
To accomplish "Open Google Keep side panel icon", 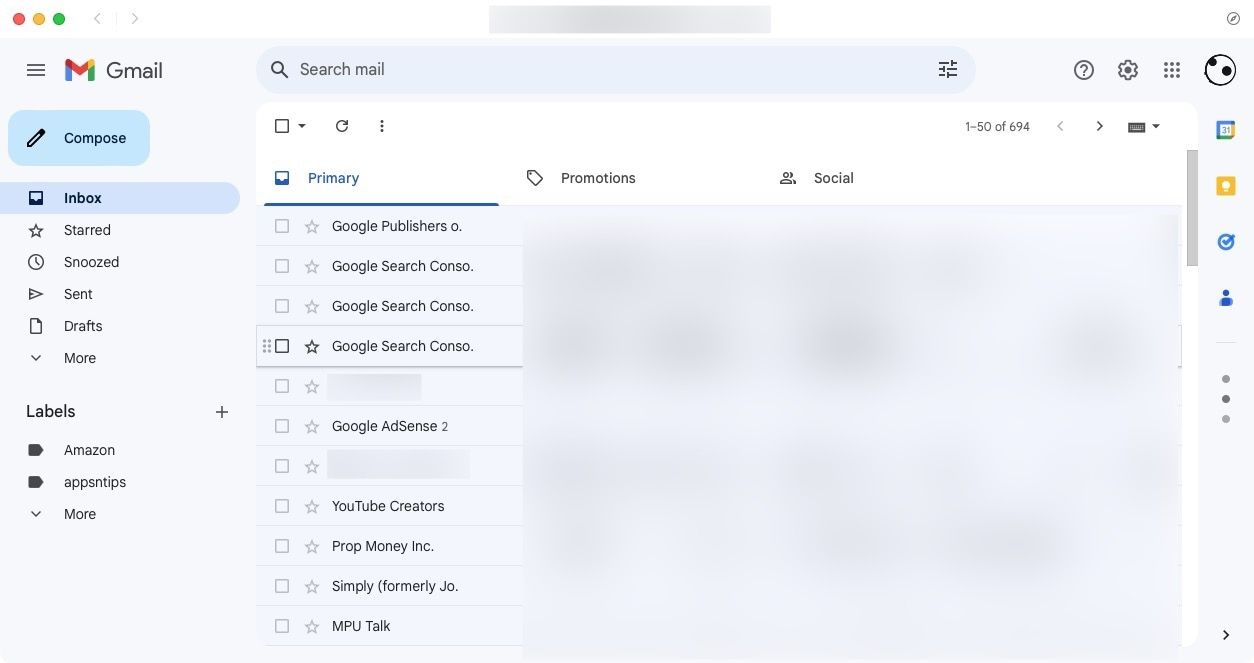I will tap(1225, 186).
